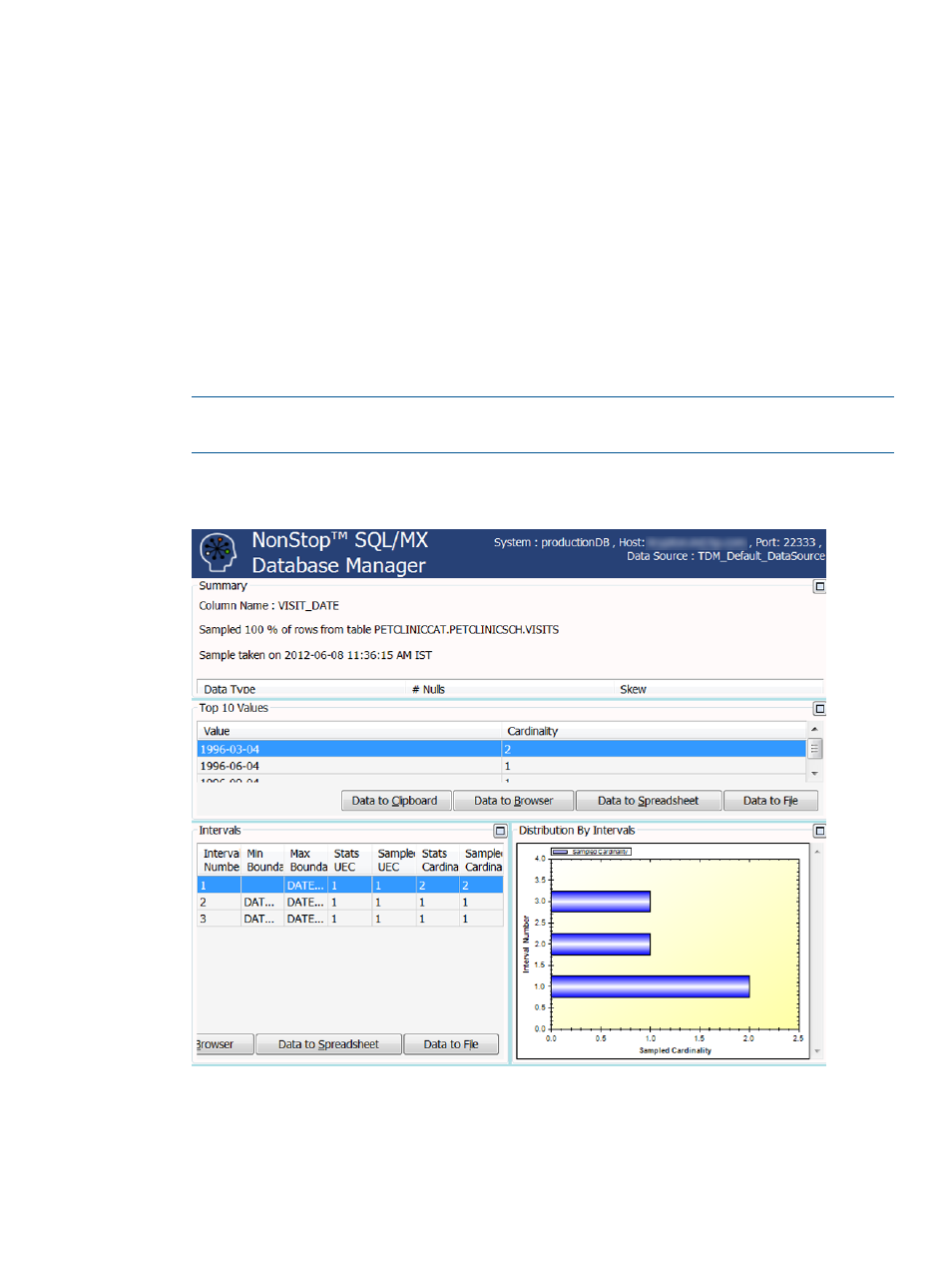This screenshot has width=952, height=1268.
Task: Maximize the Distribution By Intervals panel
Action: click(x=819, y=831)
